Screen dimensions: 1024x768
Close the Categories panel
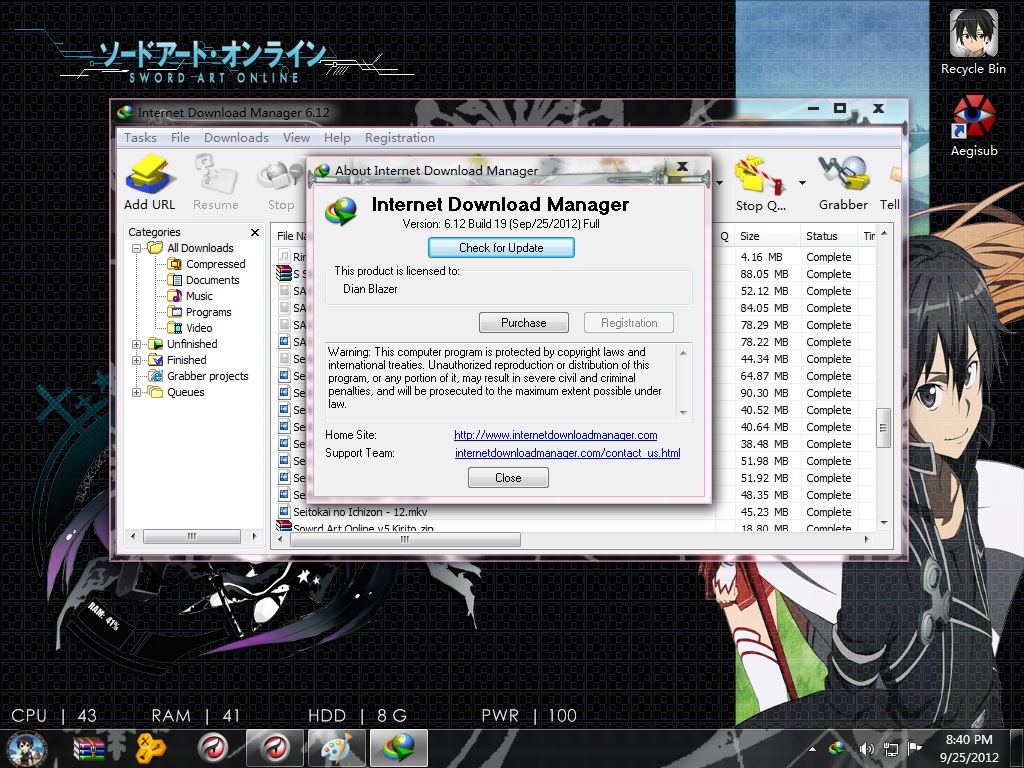point(255,232)
